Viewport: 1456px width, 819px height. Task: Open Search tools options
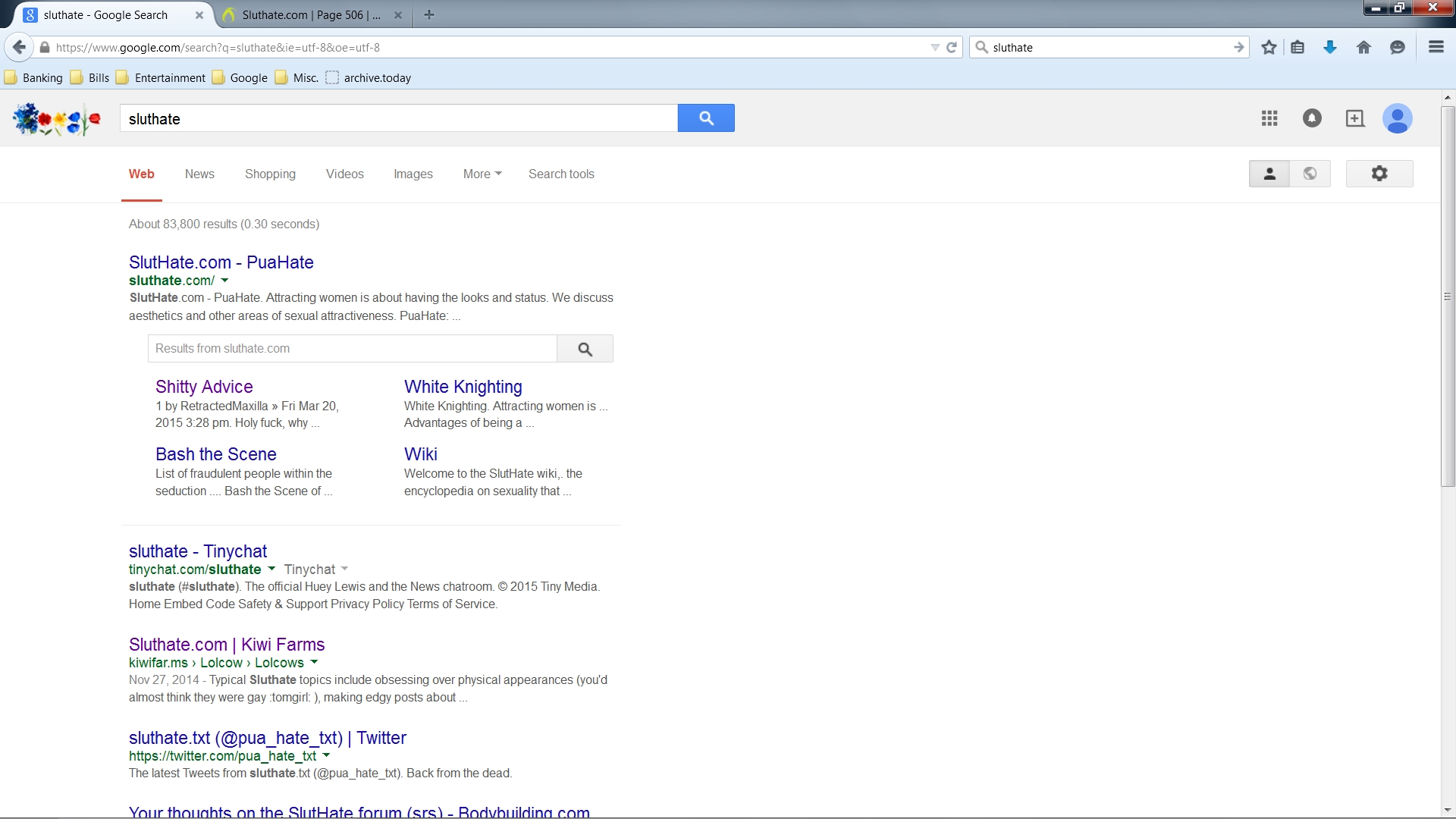[x=561, y=174]
